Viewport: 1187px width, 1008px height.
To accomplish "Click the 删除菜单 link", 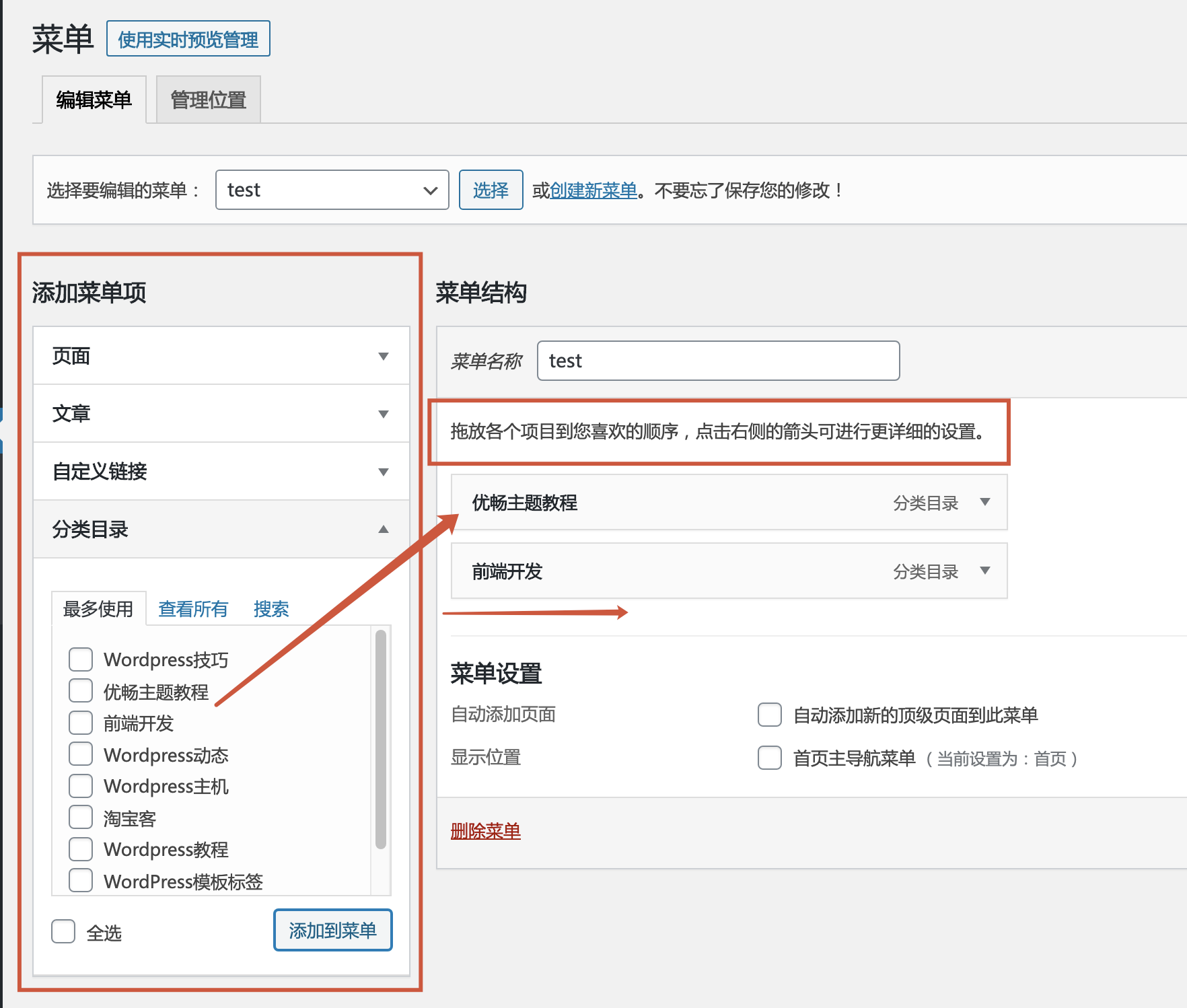I will pos(485,831).
